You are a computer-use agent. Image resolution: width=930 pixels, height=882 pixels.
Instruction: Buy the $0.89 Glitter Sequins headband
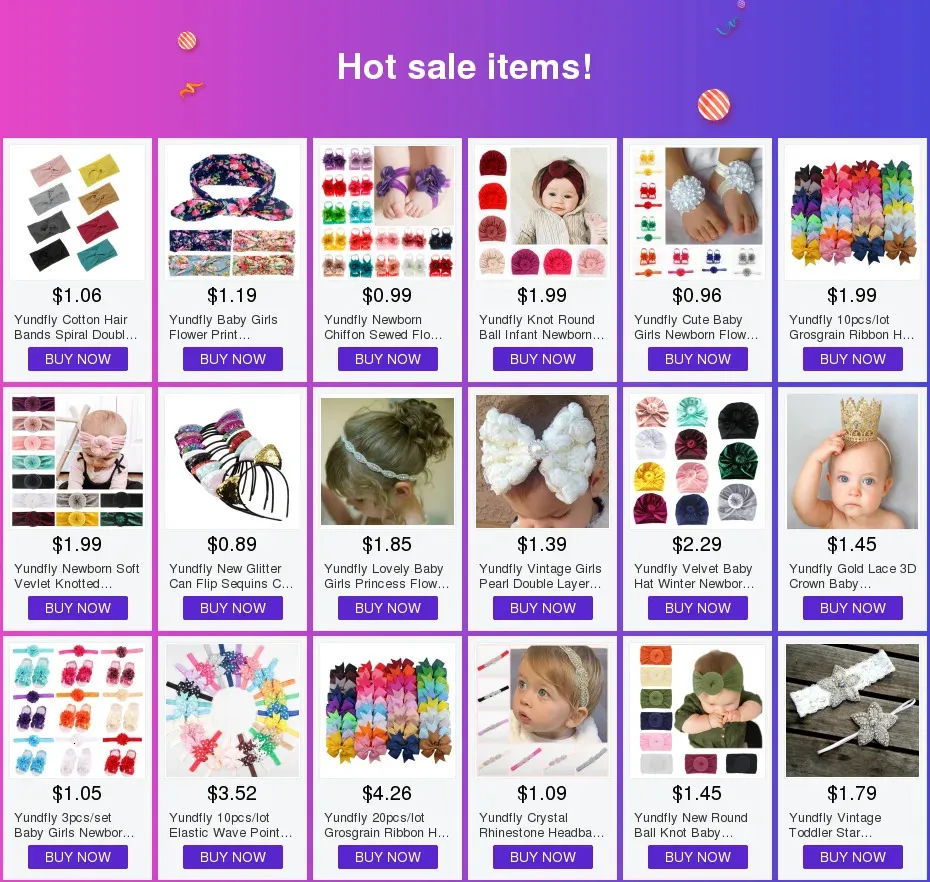tap(232, 608)
